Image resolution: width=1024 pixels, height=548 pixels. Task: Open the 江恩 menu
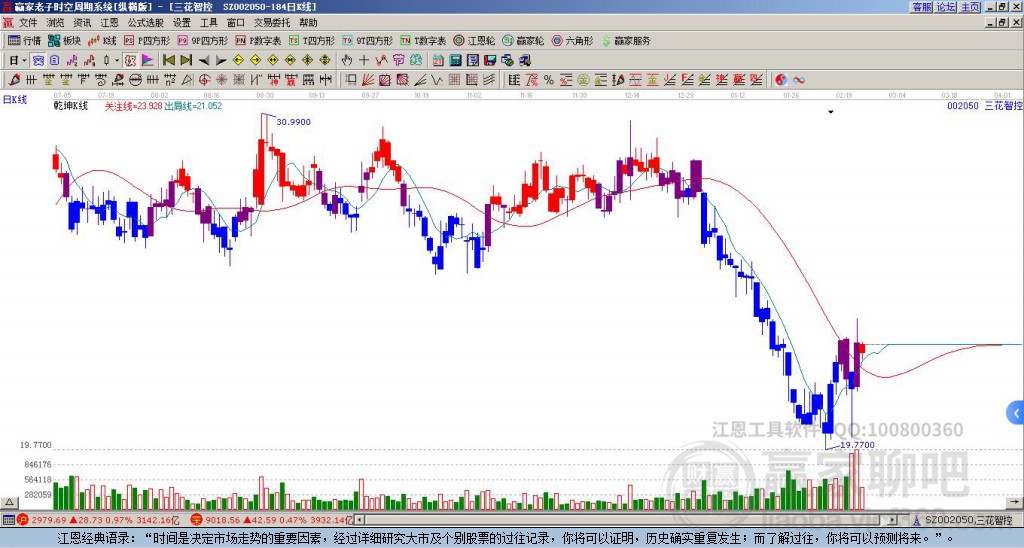pyautogui.click(x=109, y=23)
